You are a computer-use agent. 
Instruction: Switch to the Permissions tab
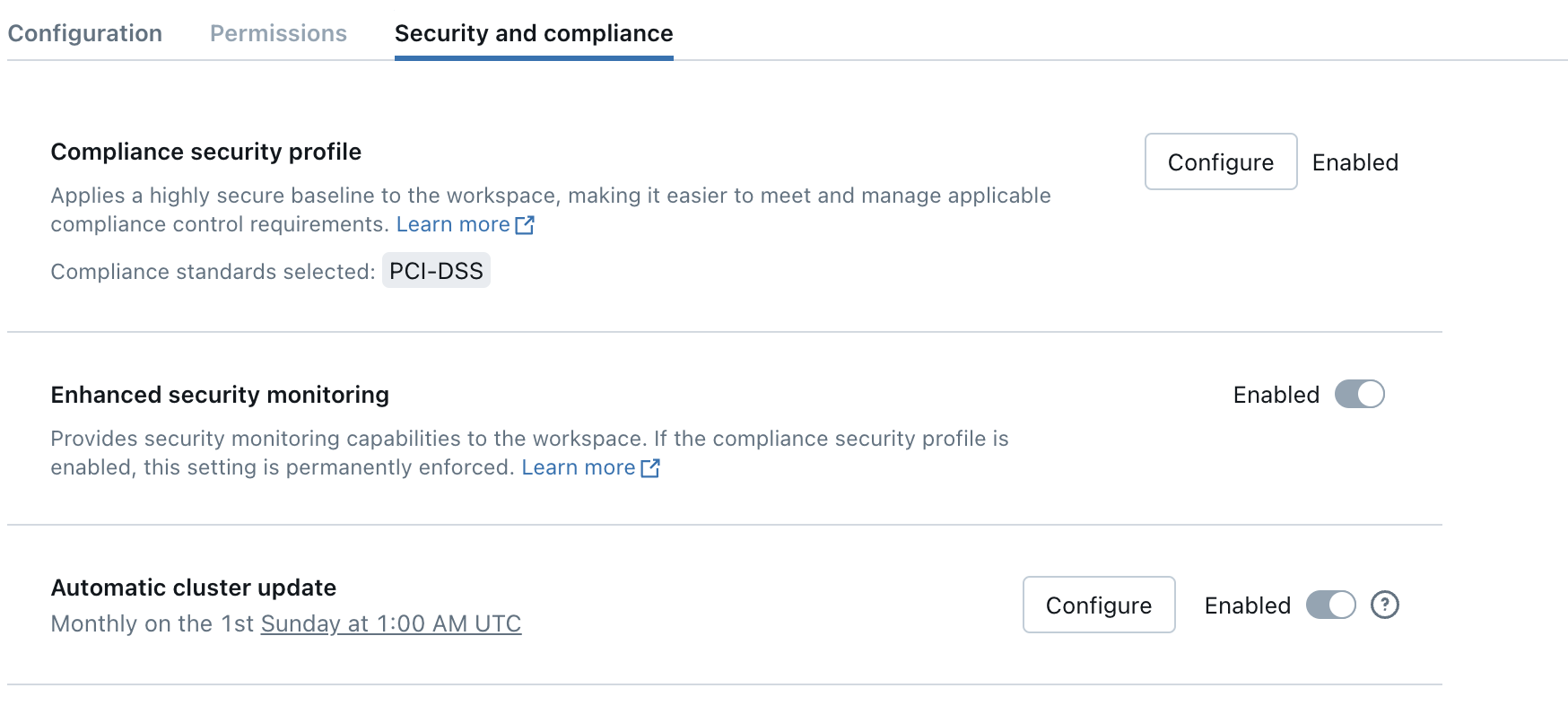pos(278,33)
